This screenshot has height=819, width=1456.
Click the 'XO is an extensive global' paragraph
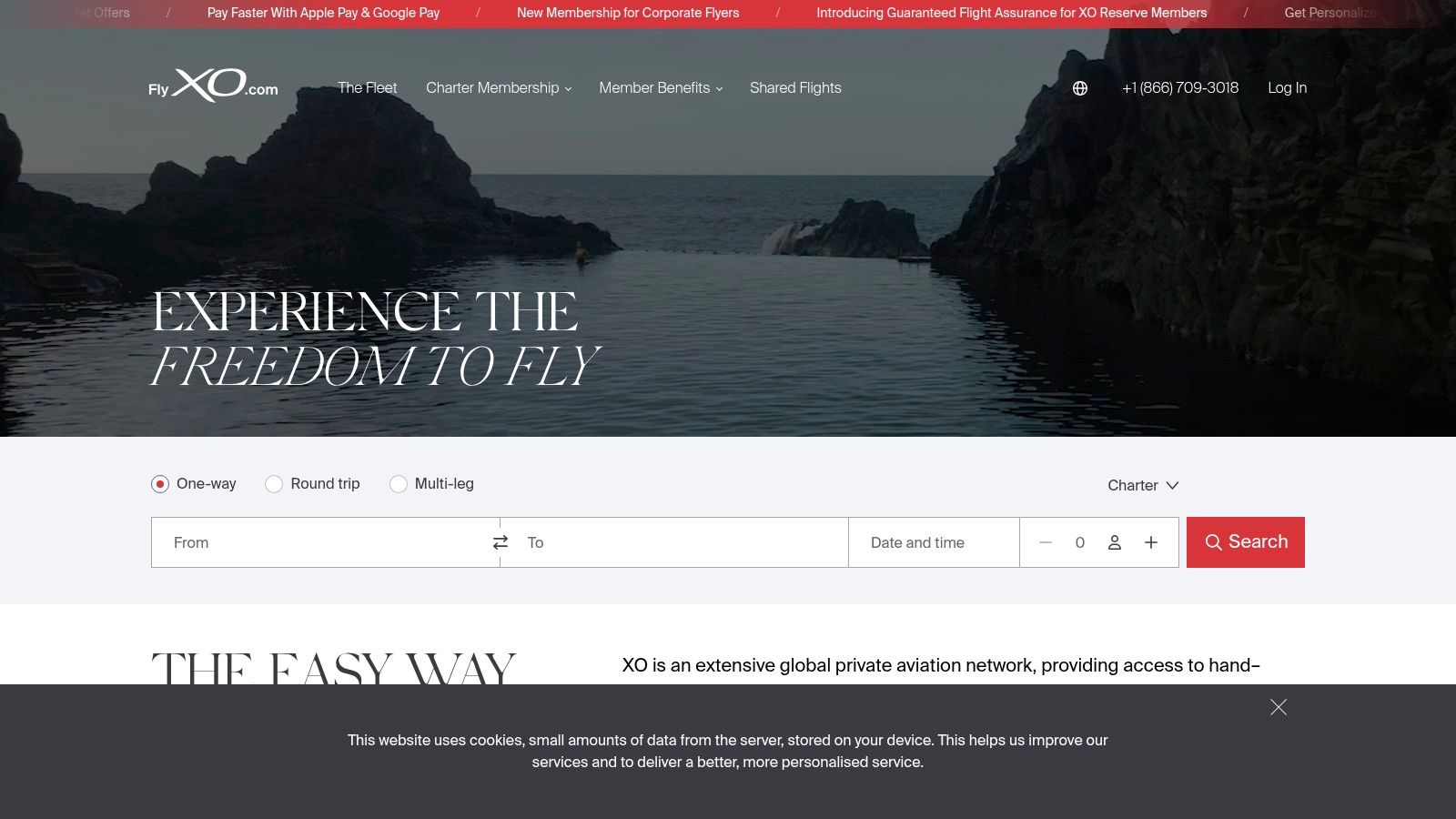pyautogui.click(x=941, y=665)
